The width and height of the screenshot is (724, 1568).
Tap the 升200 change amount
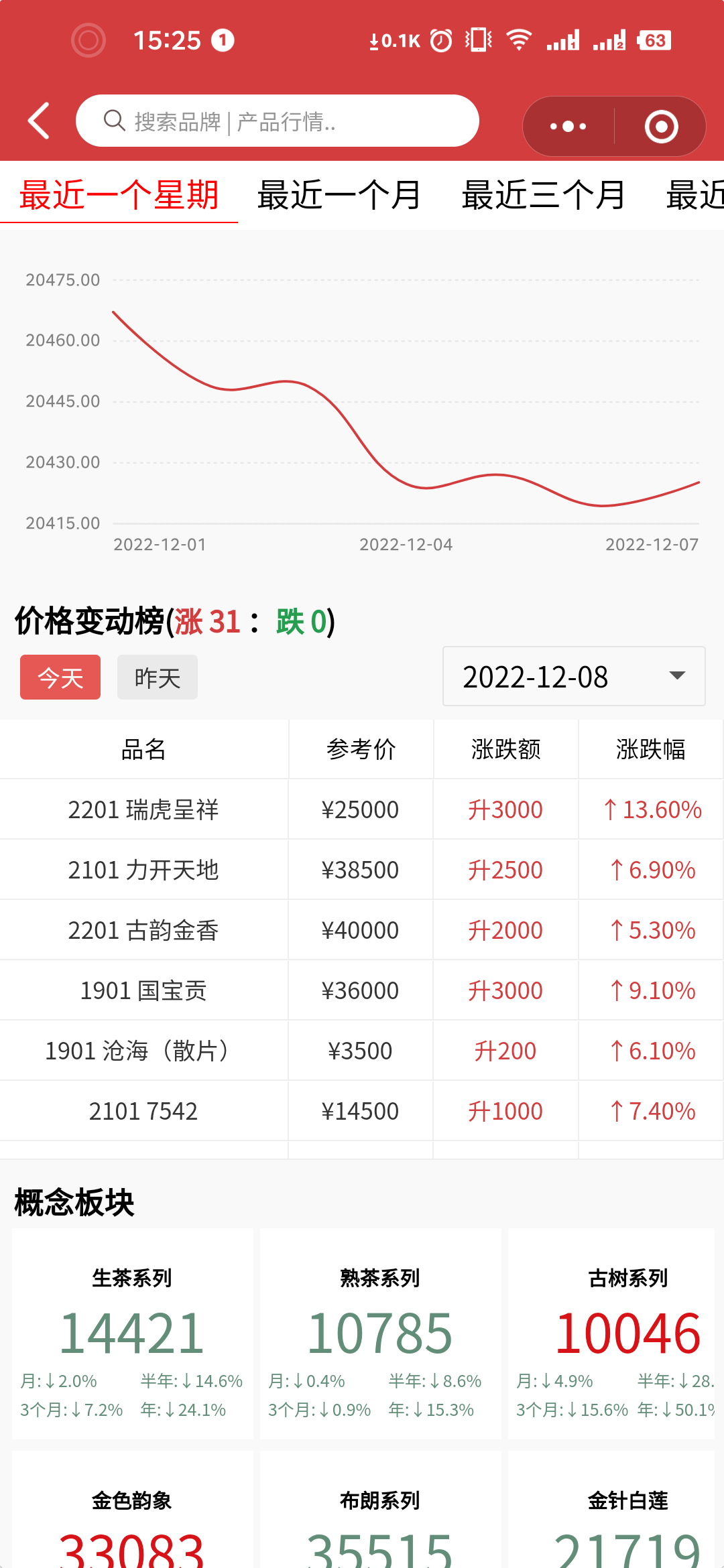tap(505, 1051)
